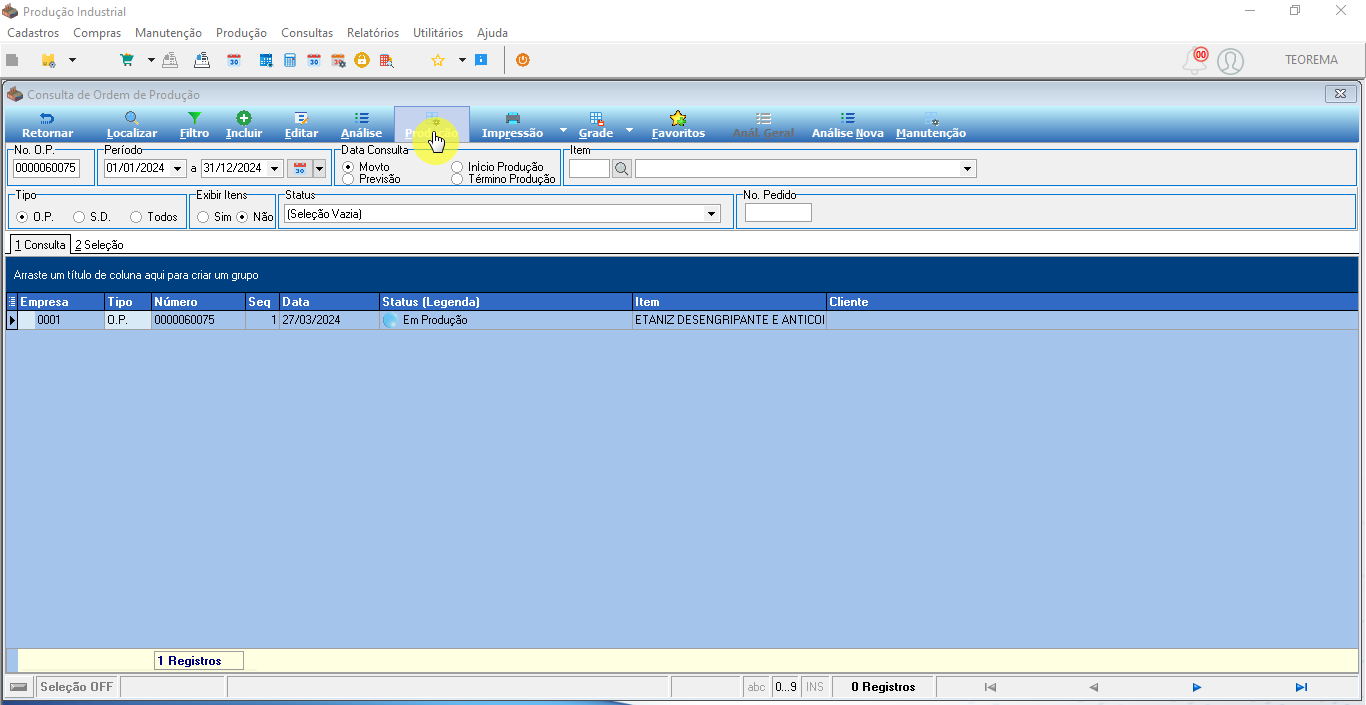
Task: Open the start date 01/01/2024 dropdown
Action: click(x=178, y=168)
